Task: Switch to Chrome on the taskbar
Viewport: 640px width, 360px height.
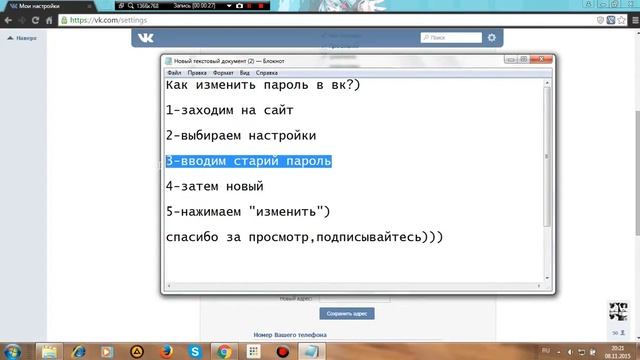Action: [224, 351]
